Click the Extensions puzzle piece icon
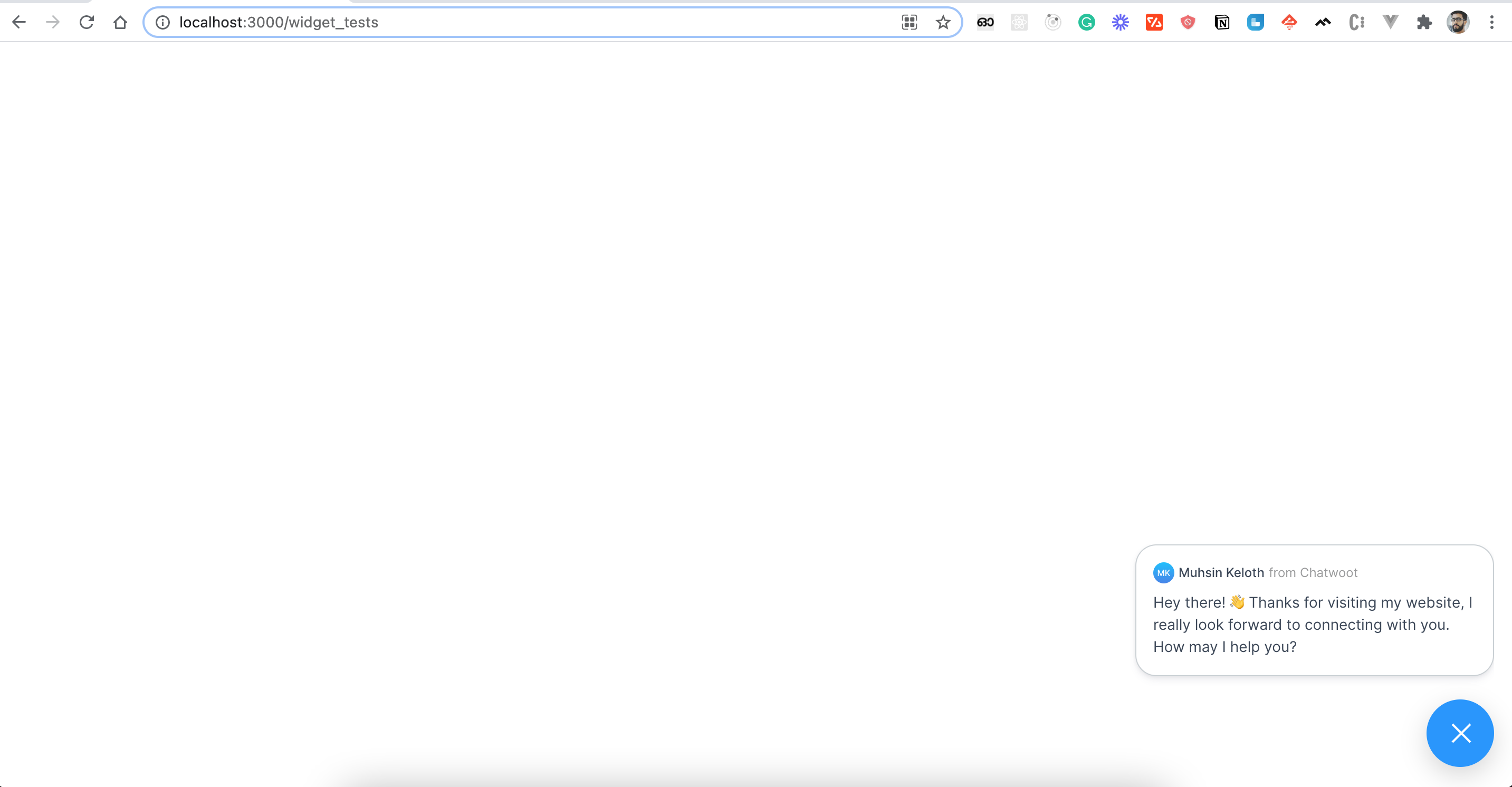The width and height of the screenshot is (1512, 787). pos(1424,22)
